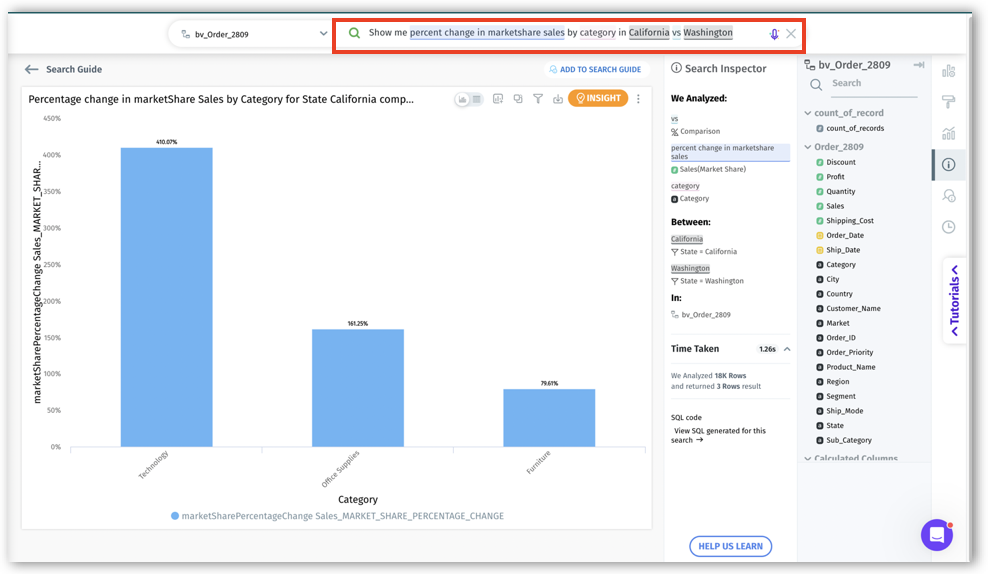This screenshot has width=988, height=574.
Task: Click the back arrow beside Search Guide
Action: click(x=32, y=70)
